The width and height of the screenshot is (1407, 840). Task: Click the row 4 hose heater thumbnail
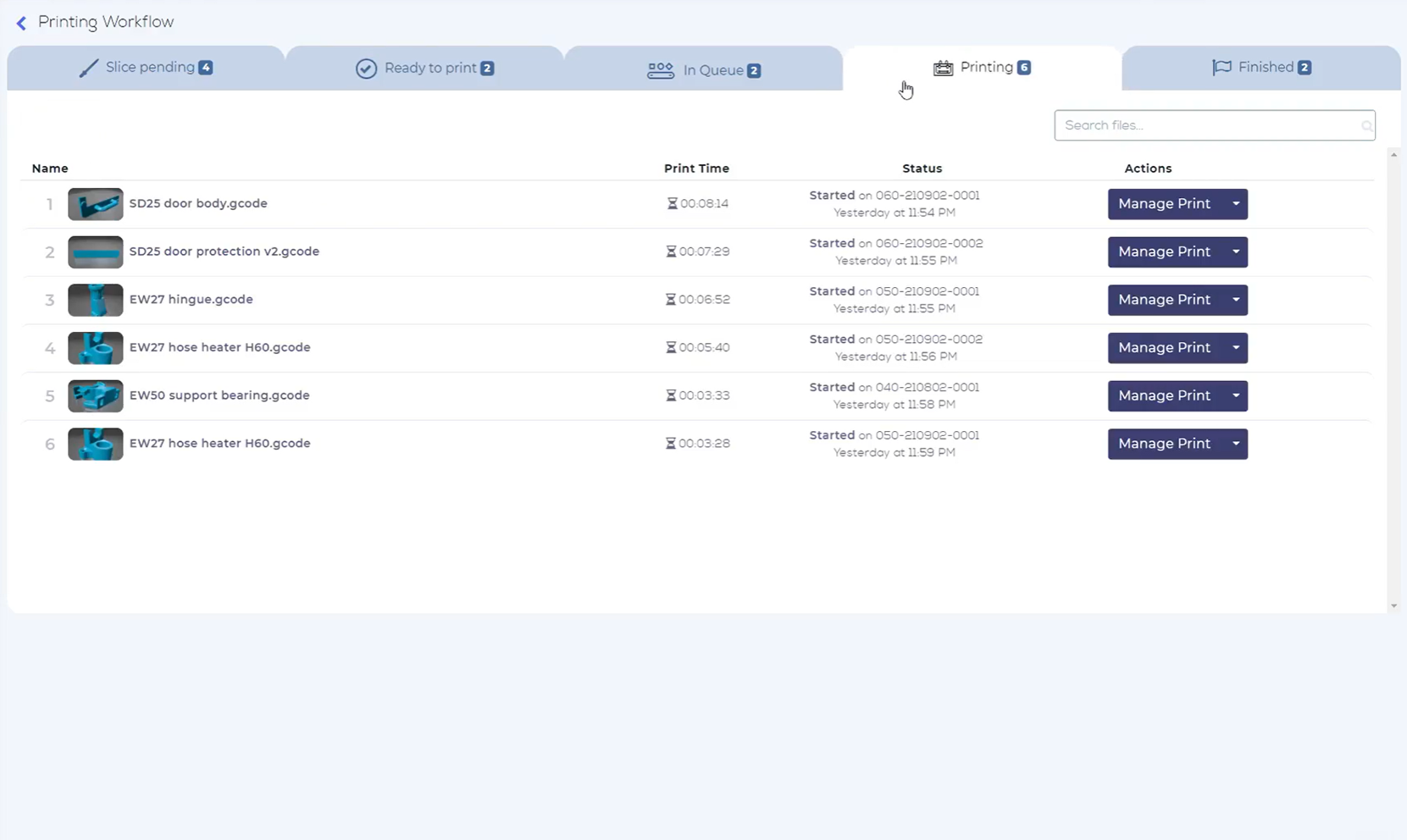click(96, 348)
